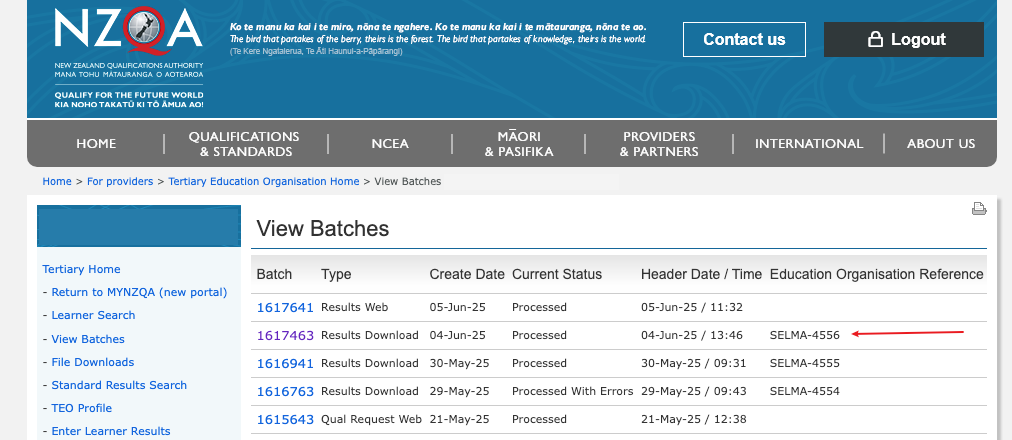
Task: Open Providers & Partners menu
Action: pyautogui.click(x=659, y=144)
